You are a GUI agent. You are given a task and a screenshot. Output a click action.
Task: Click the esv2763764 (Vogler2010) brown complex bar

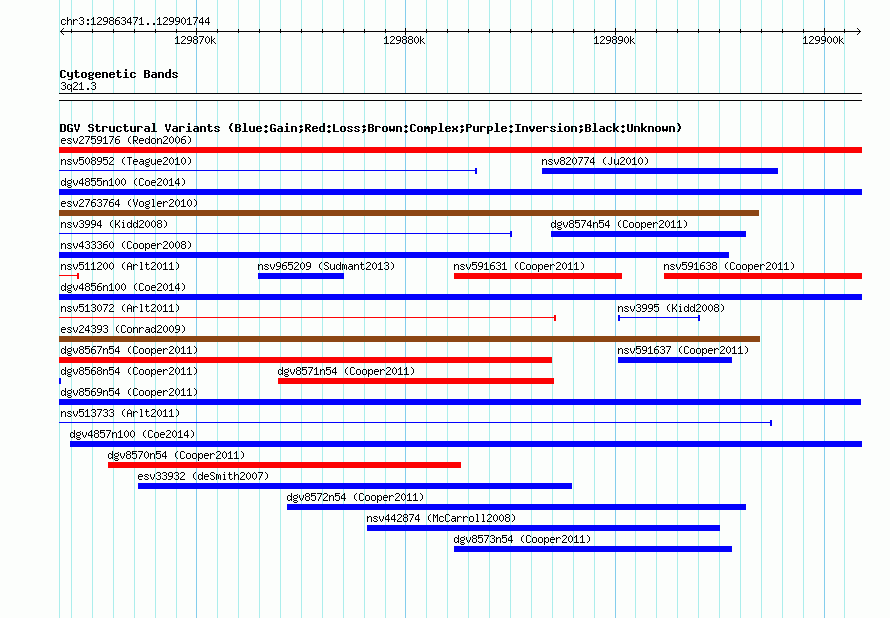[409, 213]
